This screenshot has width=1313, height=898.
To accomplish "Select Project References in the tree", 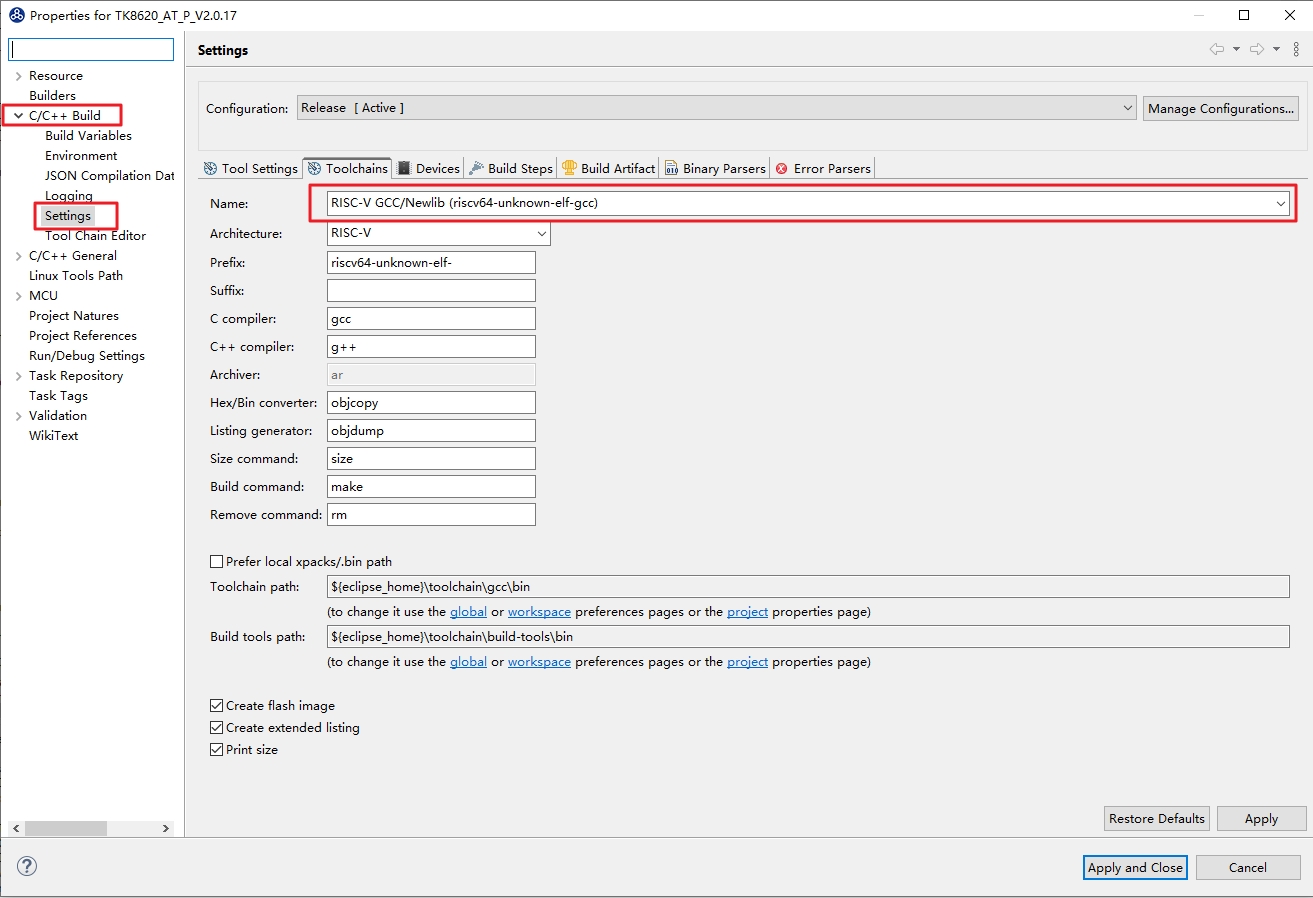I will 83,336.
